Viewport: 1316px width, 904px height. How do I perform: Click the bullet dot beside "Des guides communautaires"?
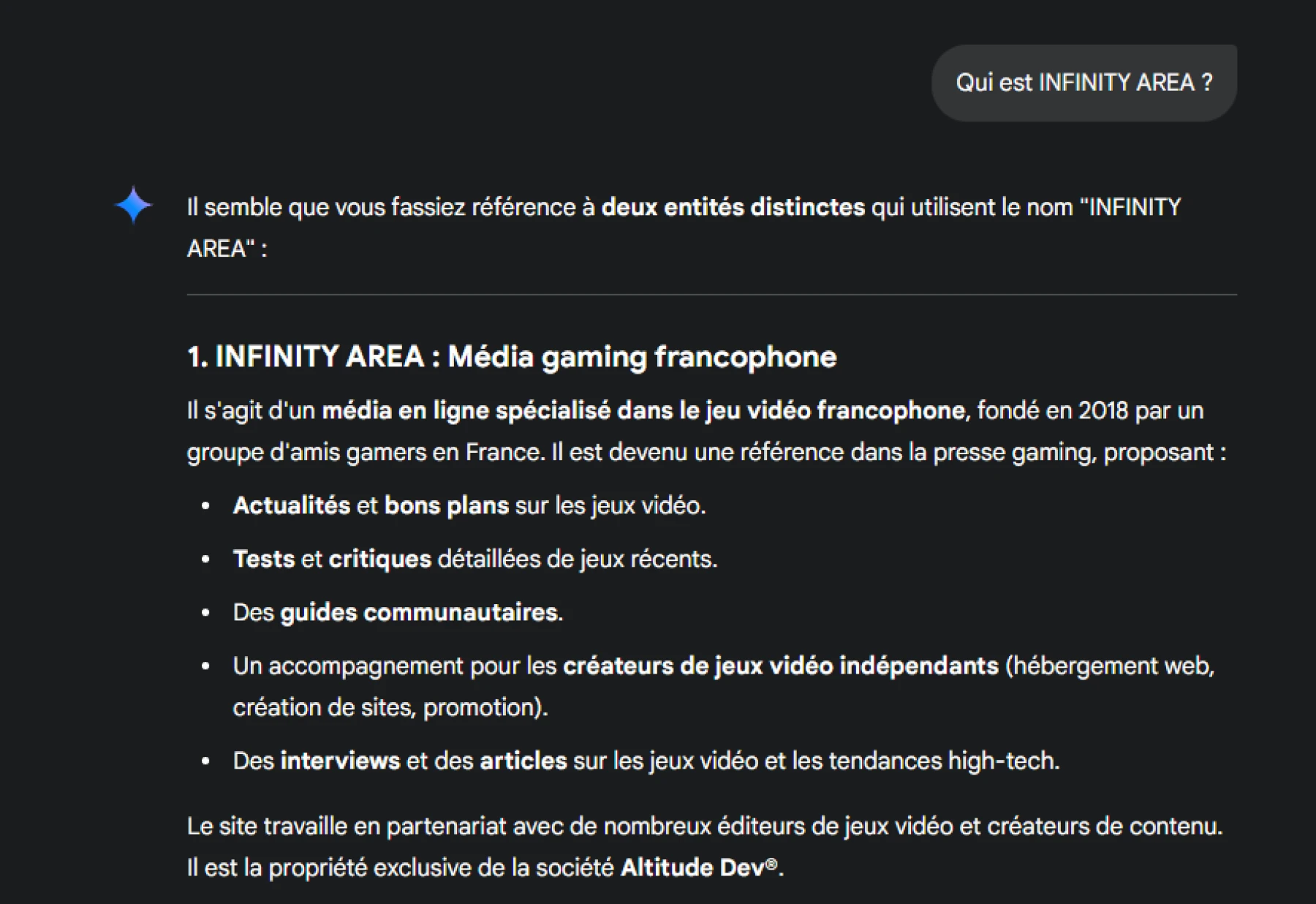tap(205, 613)
